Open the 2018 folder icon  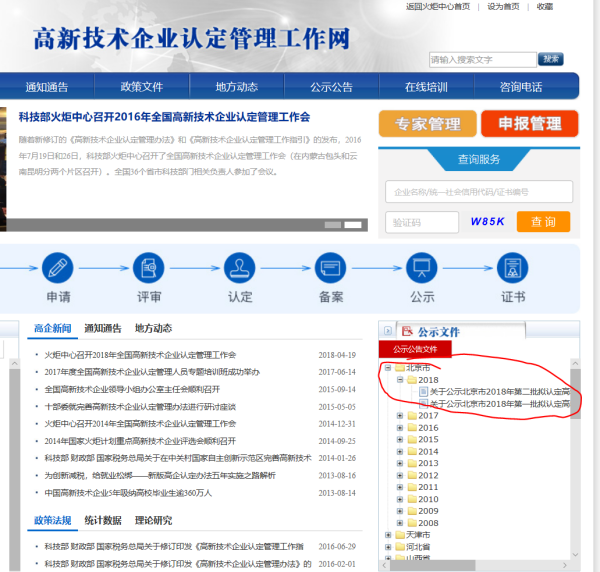(x=412, y=380)
